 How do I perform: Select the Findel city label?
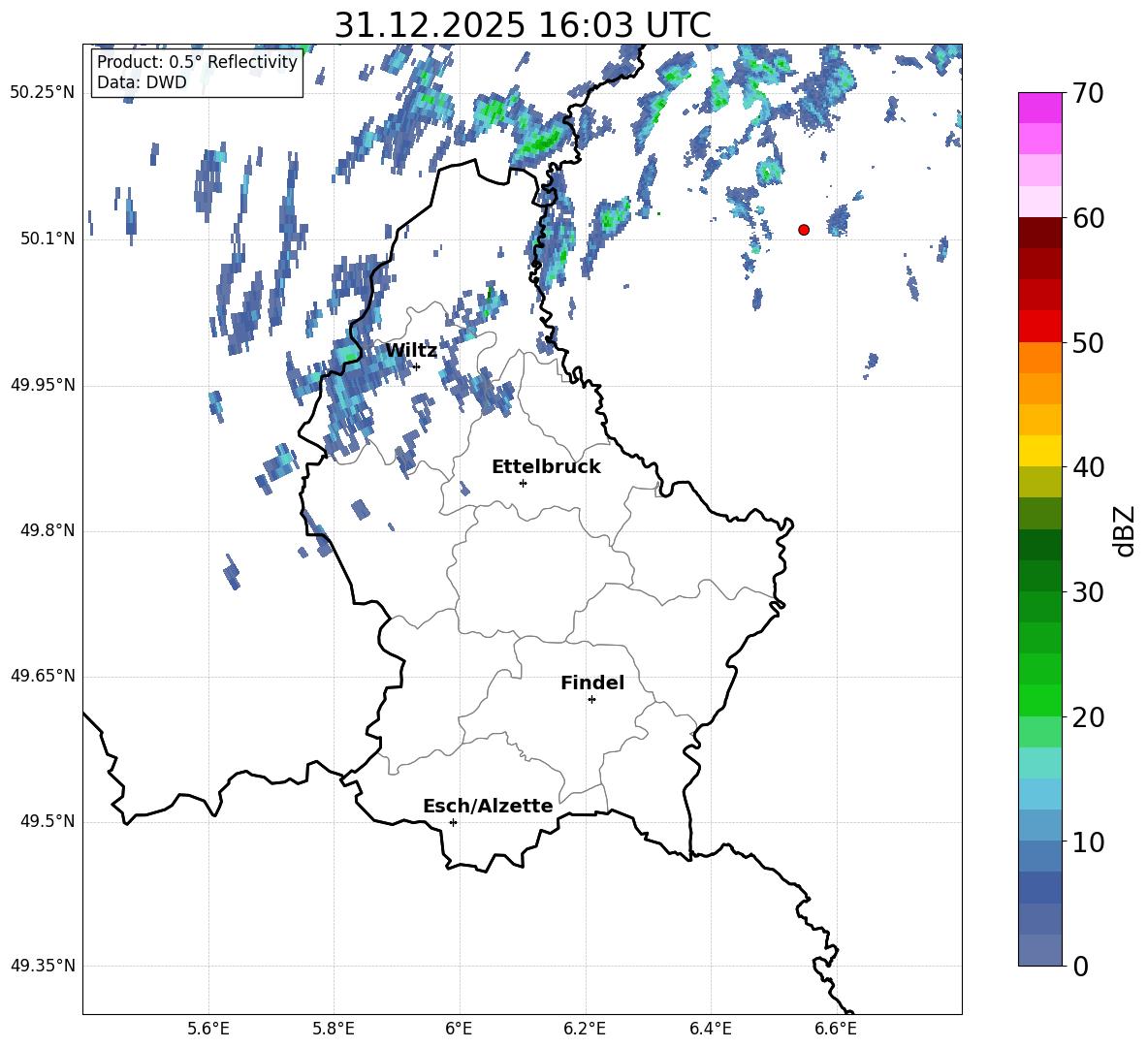tap(592, 683)
